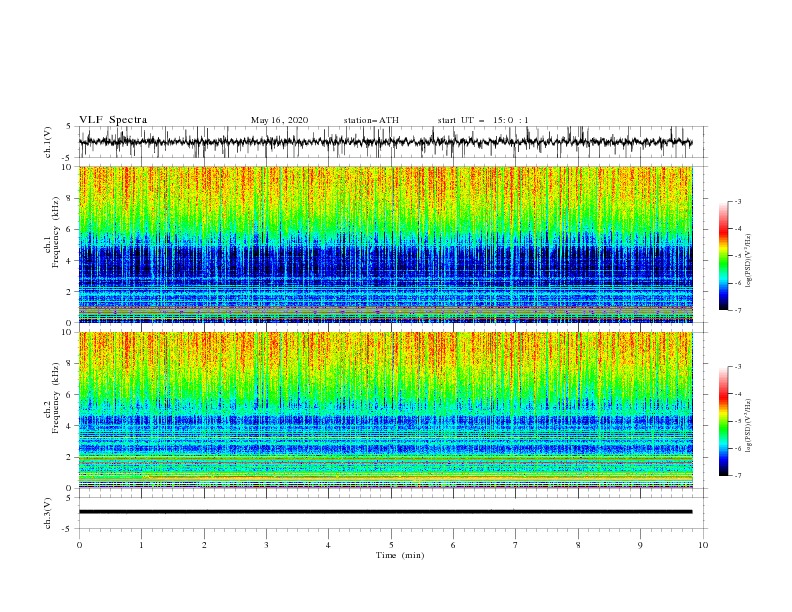Click the '-3' tick on ch.2 colour bar
This screenshot has width=792, height=612.
tap(738, 367)
